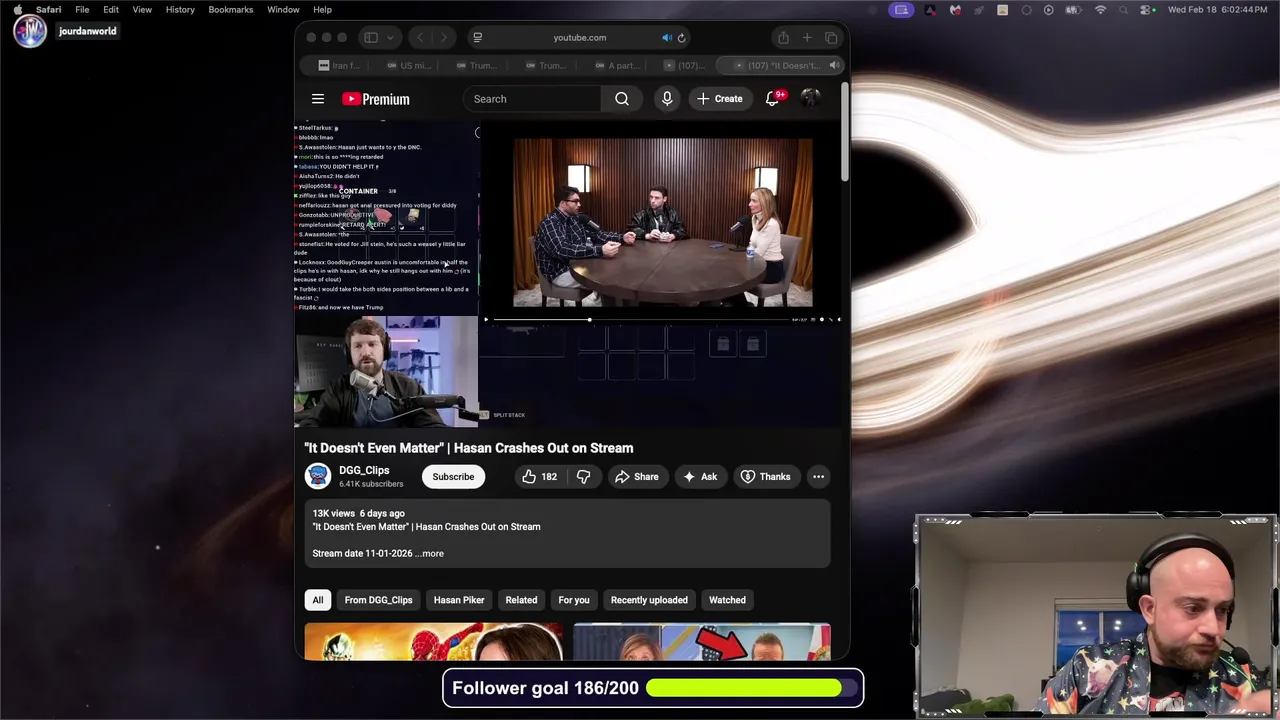Select the Related chip

pos(521,600)
